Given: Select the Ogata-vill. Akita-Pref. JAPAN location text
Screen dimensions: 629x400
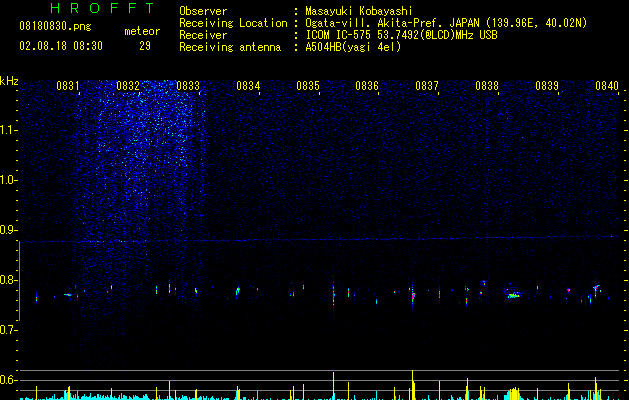Looking at the screenshot, I should [x=446, y=23].
